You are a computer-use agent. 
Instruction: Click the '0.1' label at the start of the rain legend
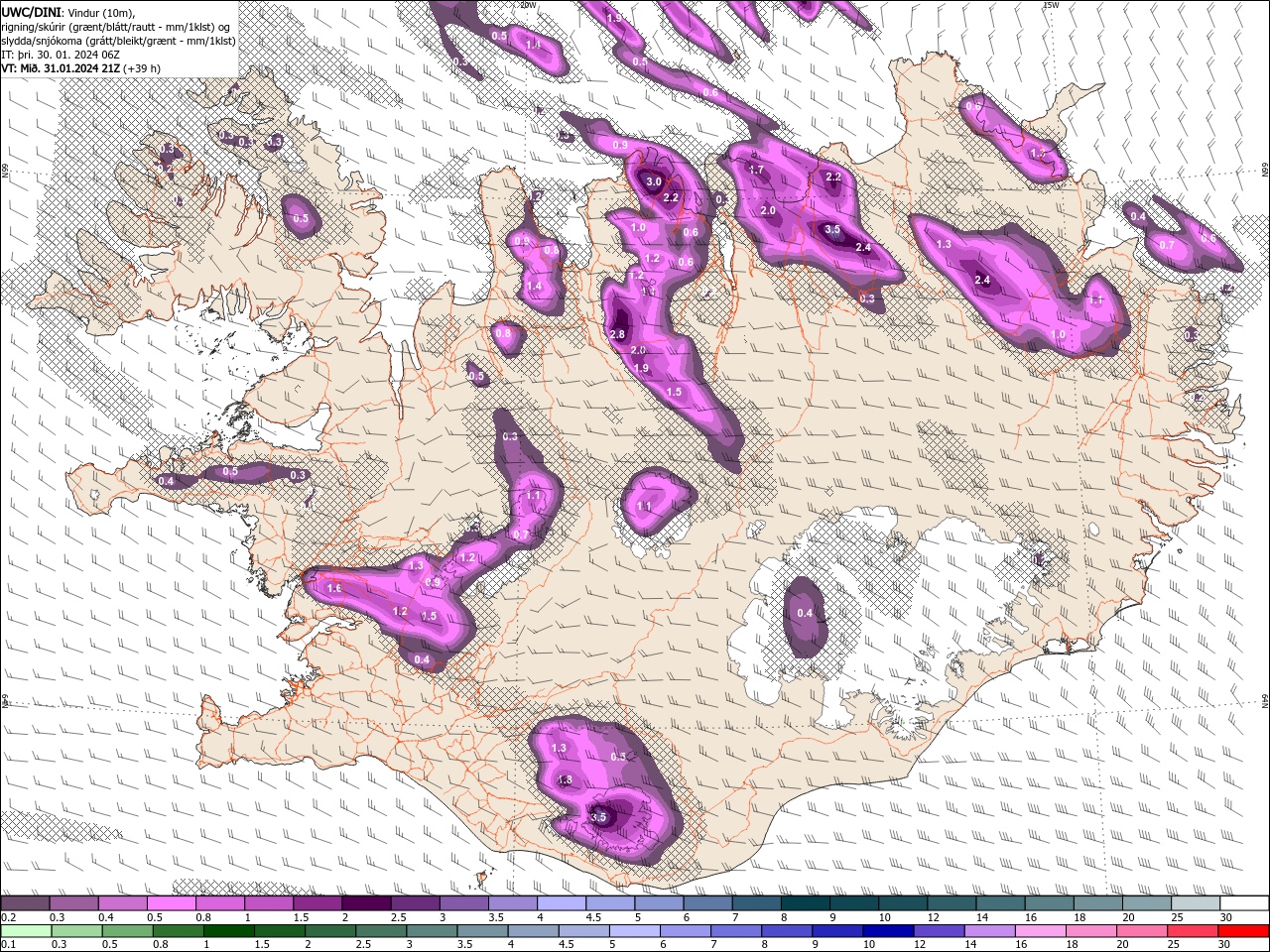pos(8,945)
